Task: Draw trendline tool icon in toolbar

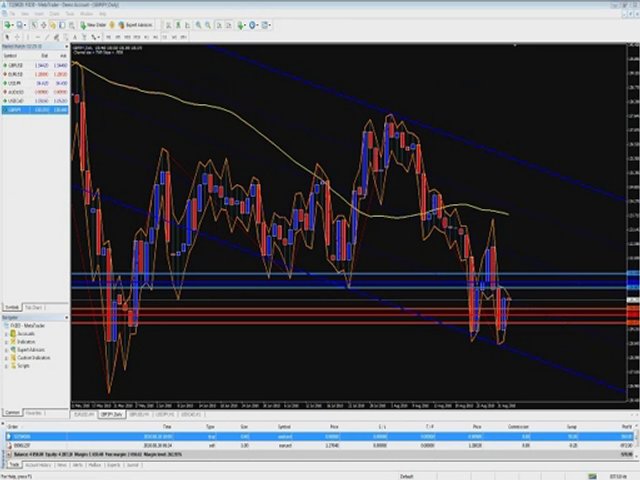Action: (x=47, y=37)
